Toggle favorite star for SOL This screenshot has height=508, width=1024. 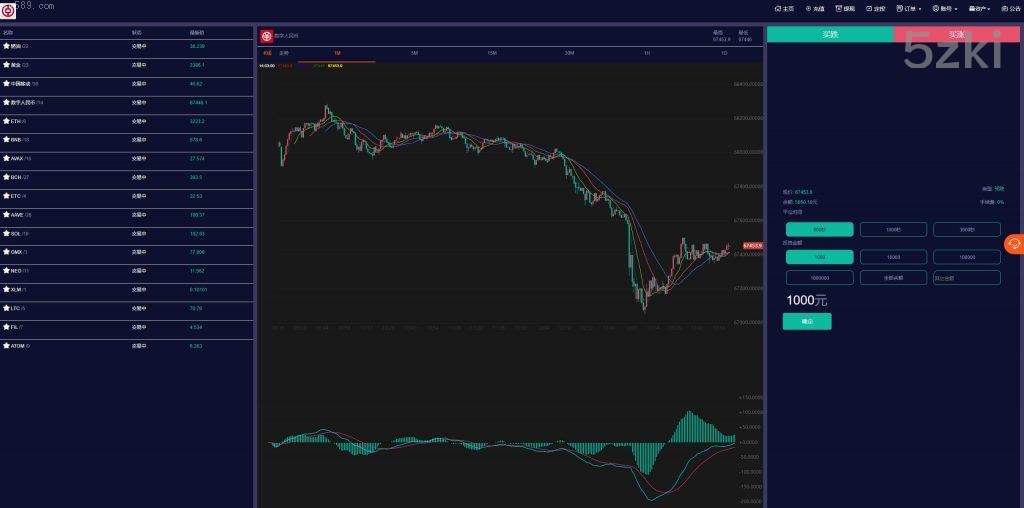tap(6, 233)
